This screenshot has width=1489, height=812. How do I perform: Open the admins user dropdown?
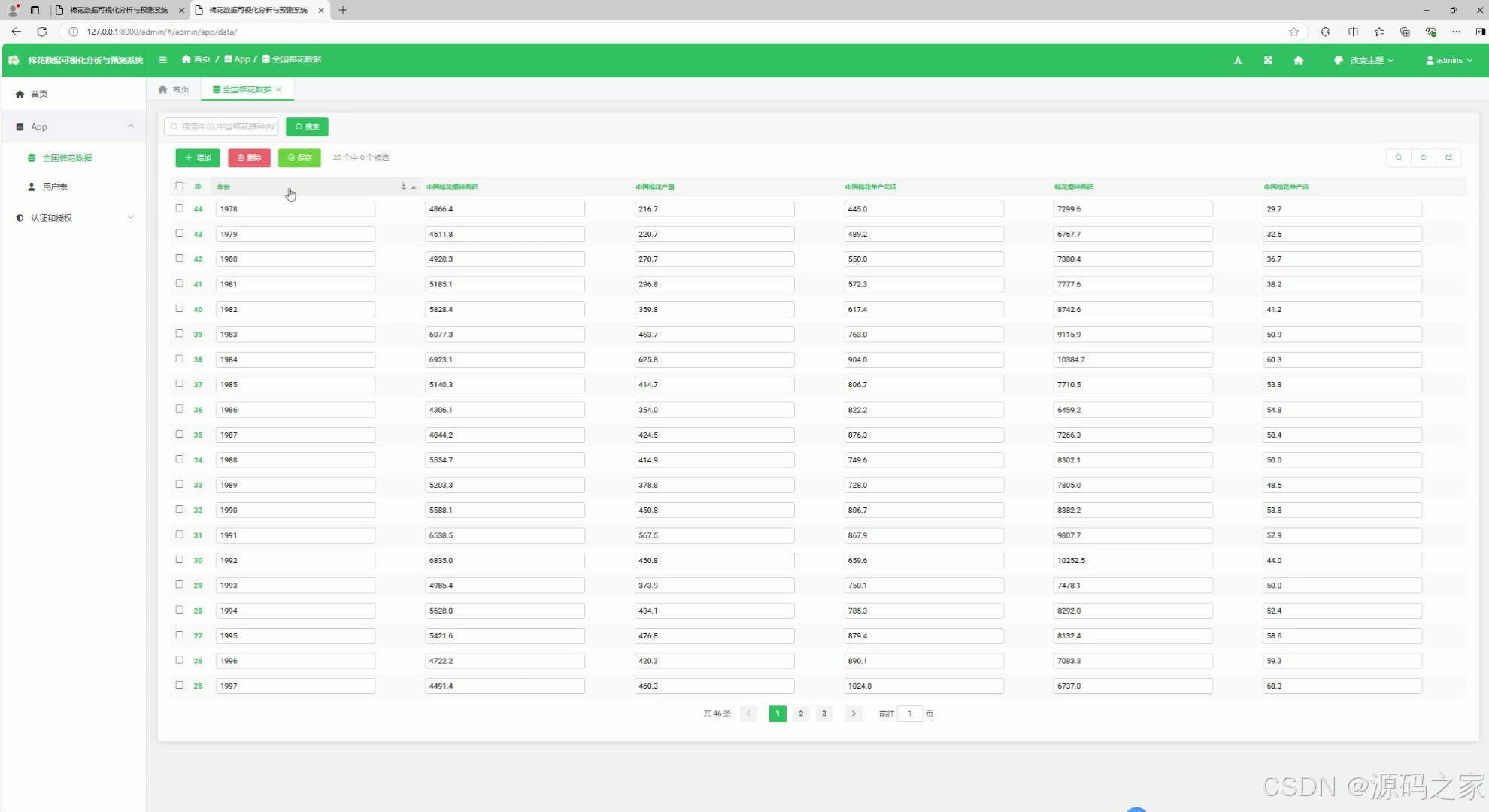(1449, 60)
